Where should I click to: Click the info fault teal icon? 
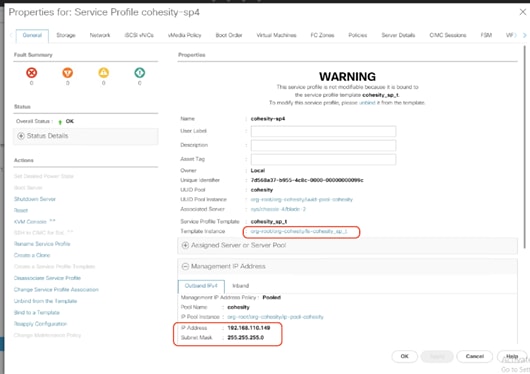pyautogui.click(x=140, y=73)
